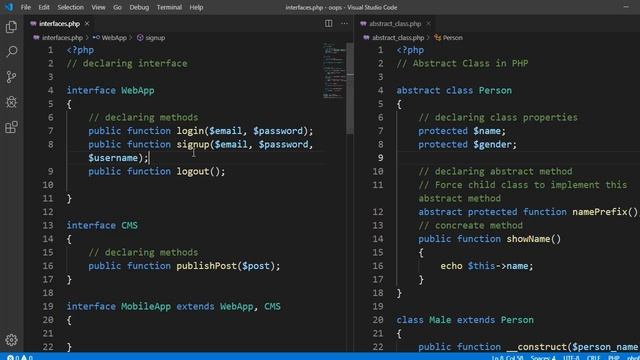The image size is (640, 360).
Task: Click 'echo $this->name;' statement
Action: 487,266
